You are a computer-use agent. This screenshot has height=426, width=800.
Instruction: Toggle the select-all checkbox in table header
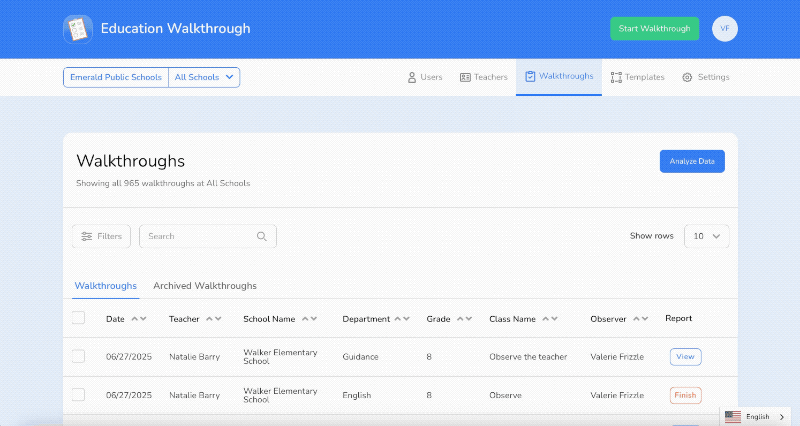click(x=79, y=318)
